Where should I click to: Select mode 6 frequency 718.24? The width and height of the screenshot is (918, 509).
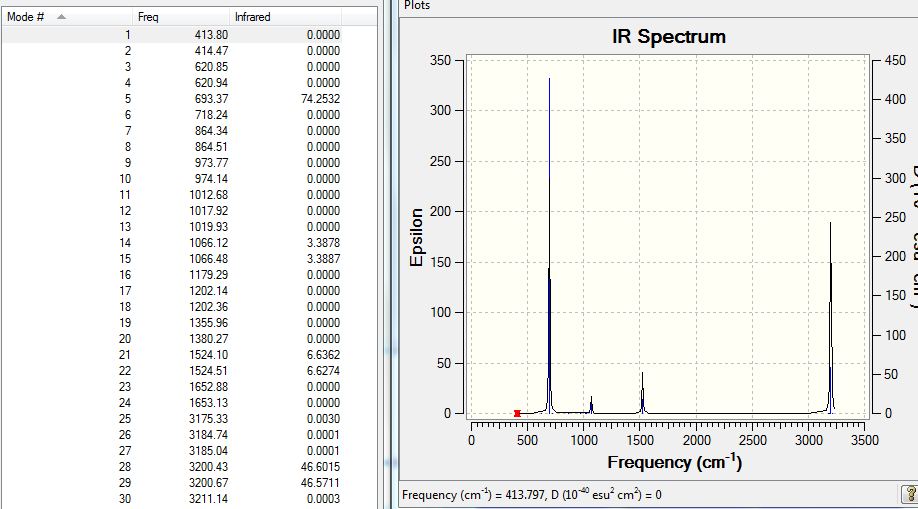[211, 115]
